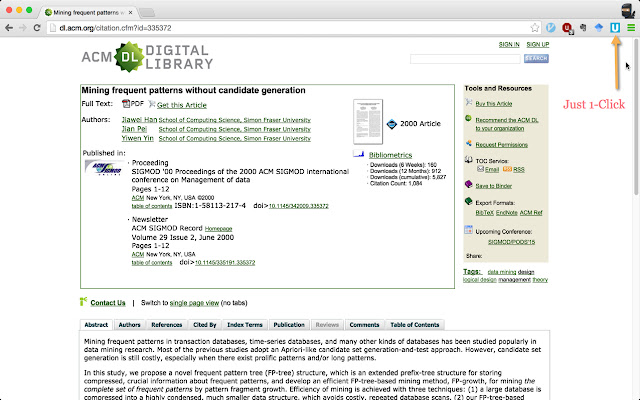The width and height of the screenshot is (640, 400).
Task: Click the logical design tag
Action: click(x=480, y=280)
